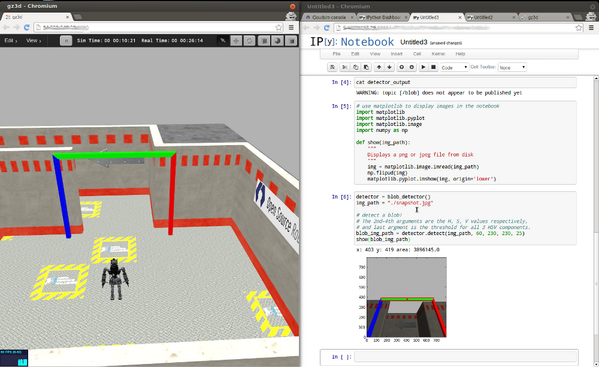The image size is (599, 367).
Task: Save the notebook using the toolbar icon
Action: coord(332,67)
